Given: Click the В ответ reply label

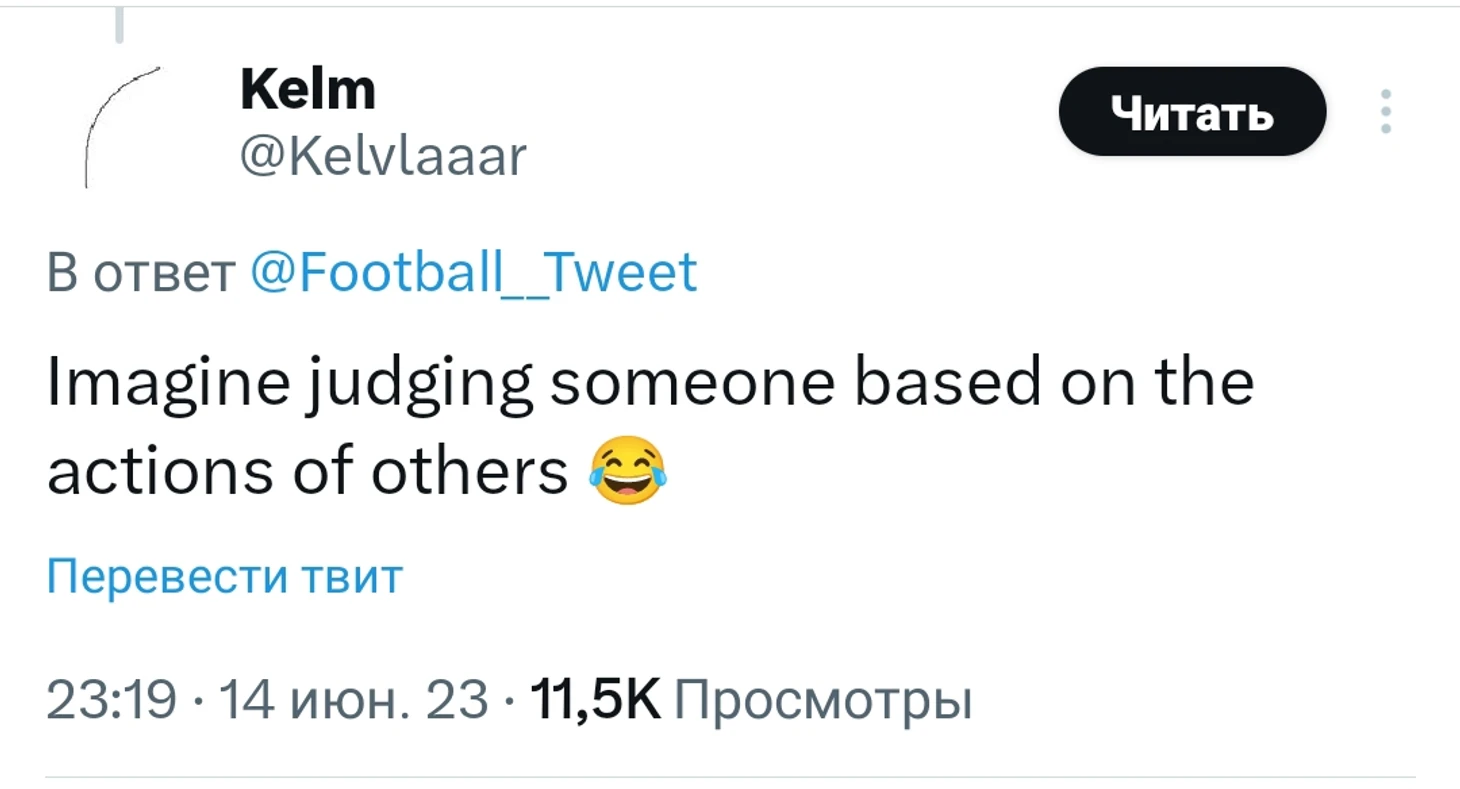Looking at the screenshot, I should click(141, 272).
